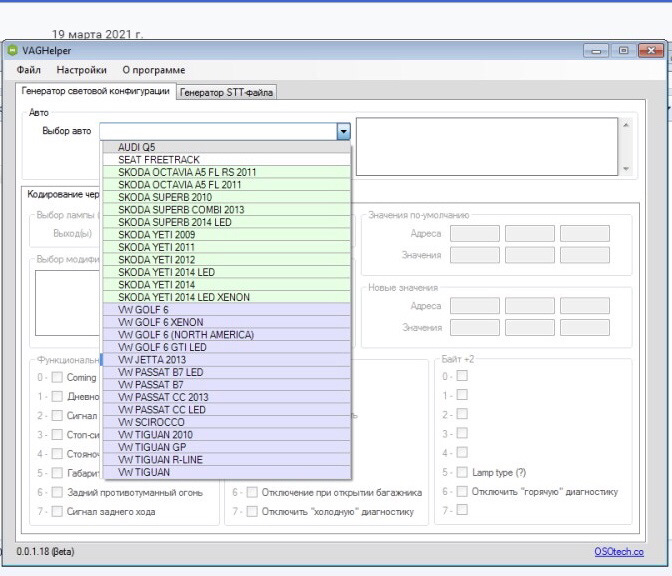This screenshot has width=672, height=576.
Task: Select VW TIGUAN GP
Action: coord(227,447)
